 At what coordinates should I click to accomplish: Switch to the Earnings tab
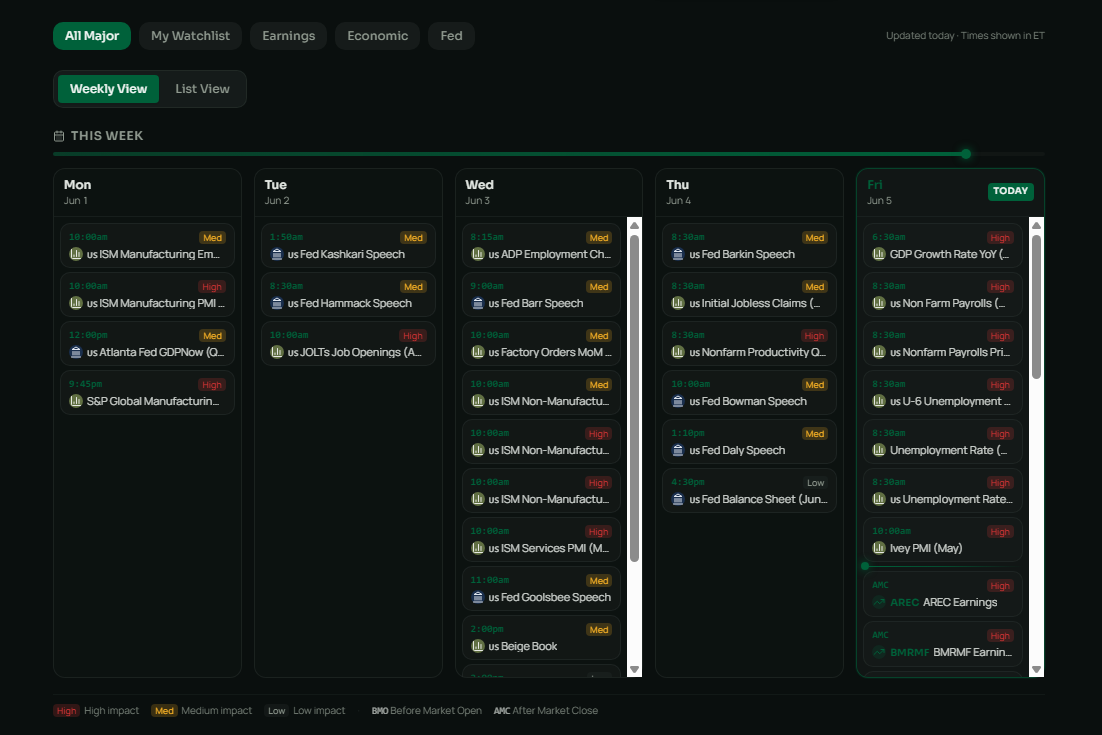289,36
